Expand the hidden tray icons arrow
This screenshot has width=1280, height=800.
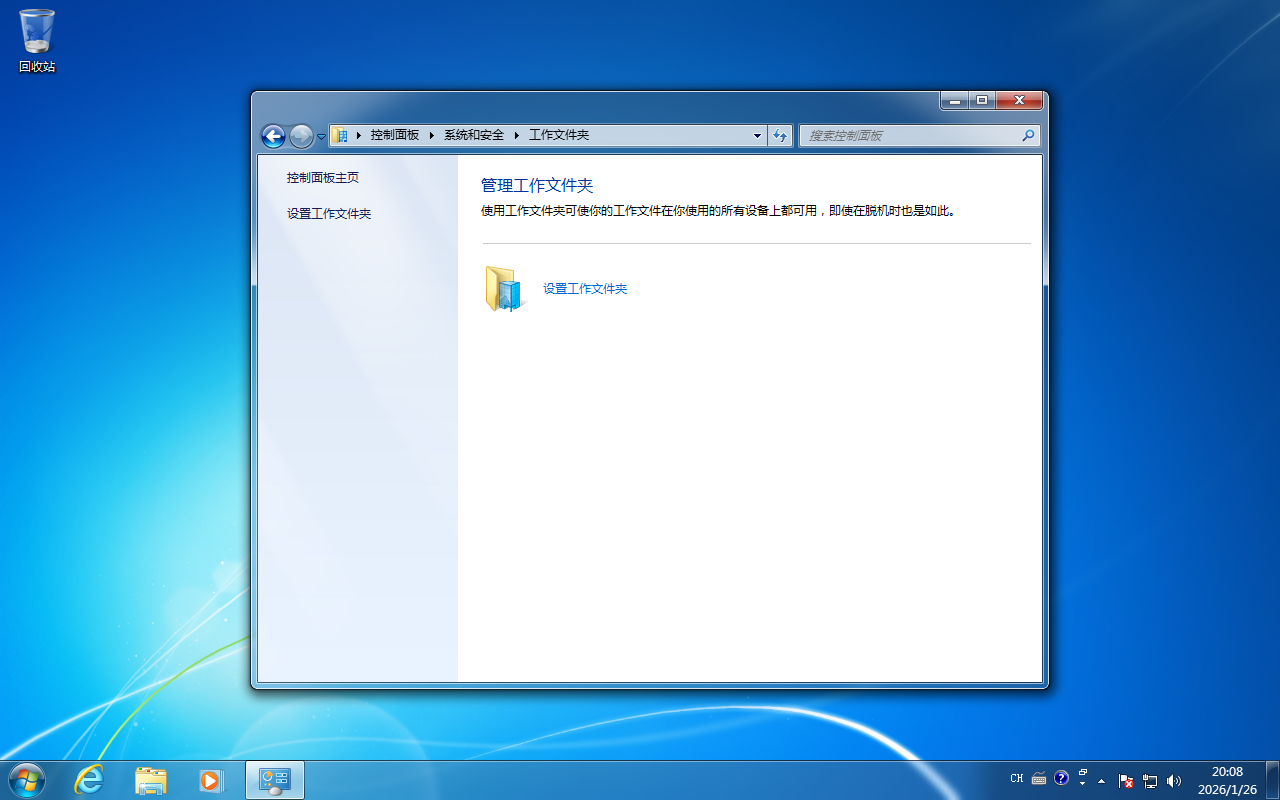pos(1103,779)
